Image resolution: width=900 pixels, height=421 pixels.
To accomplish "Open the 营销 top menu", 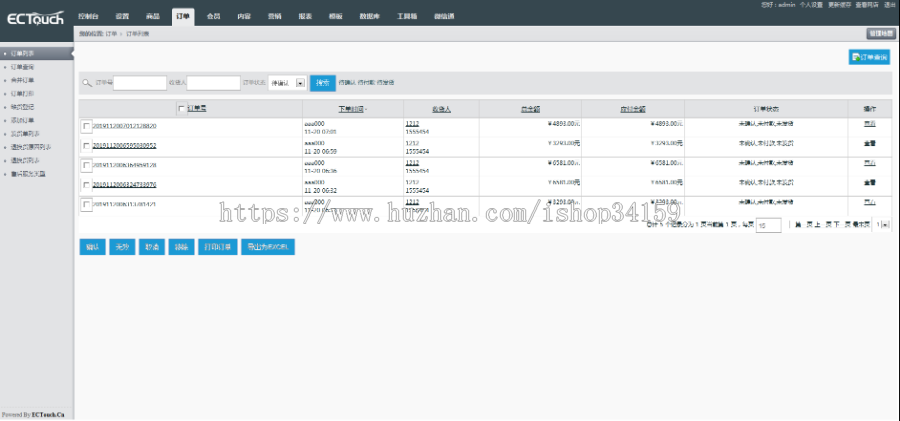I will coord(274,17).
